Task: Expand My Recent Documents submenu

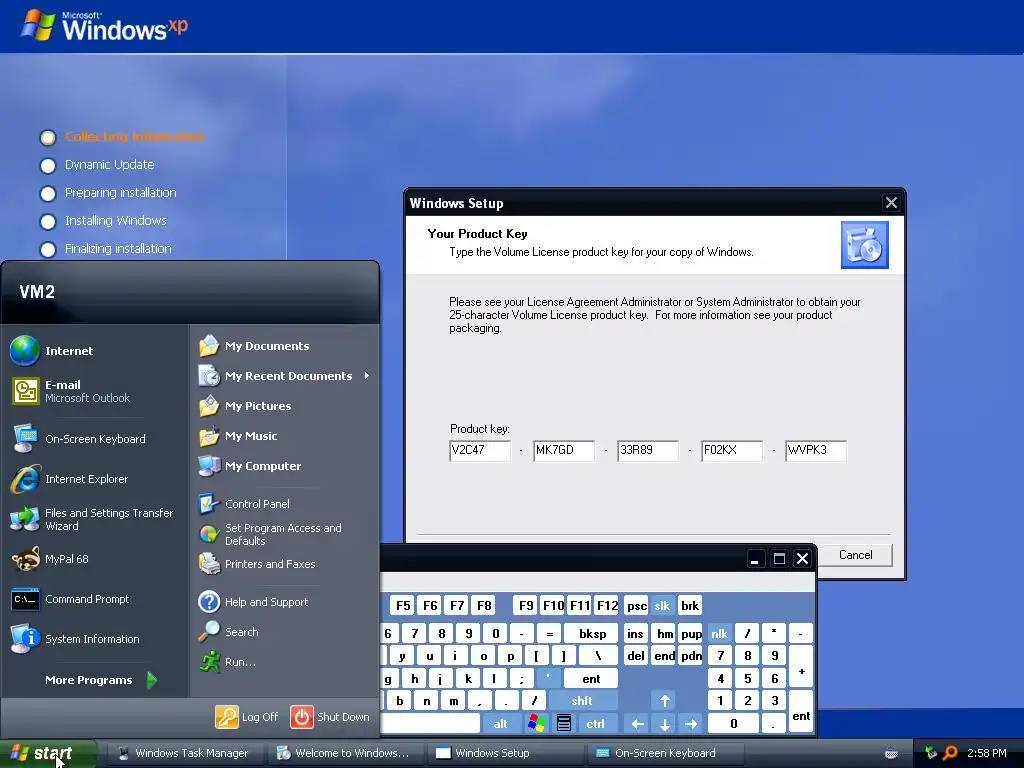Action: pyautogui.click(x=284, y=376)
